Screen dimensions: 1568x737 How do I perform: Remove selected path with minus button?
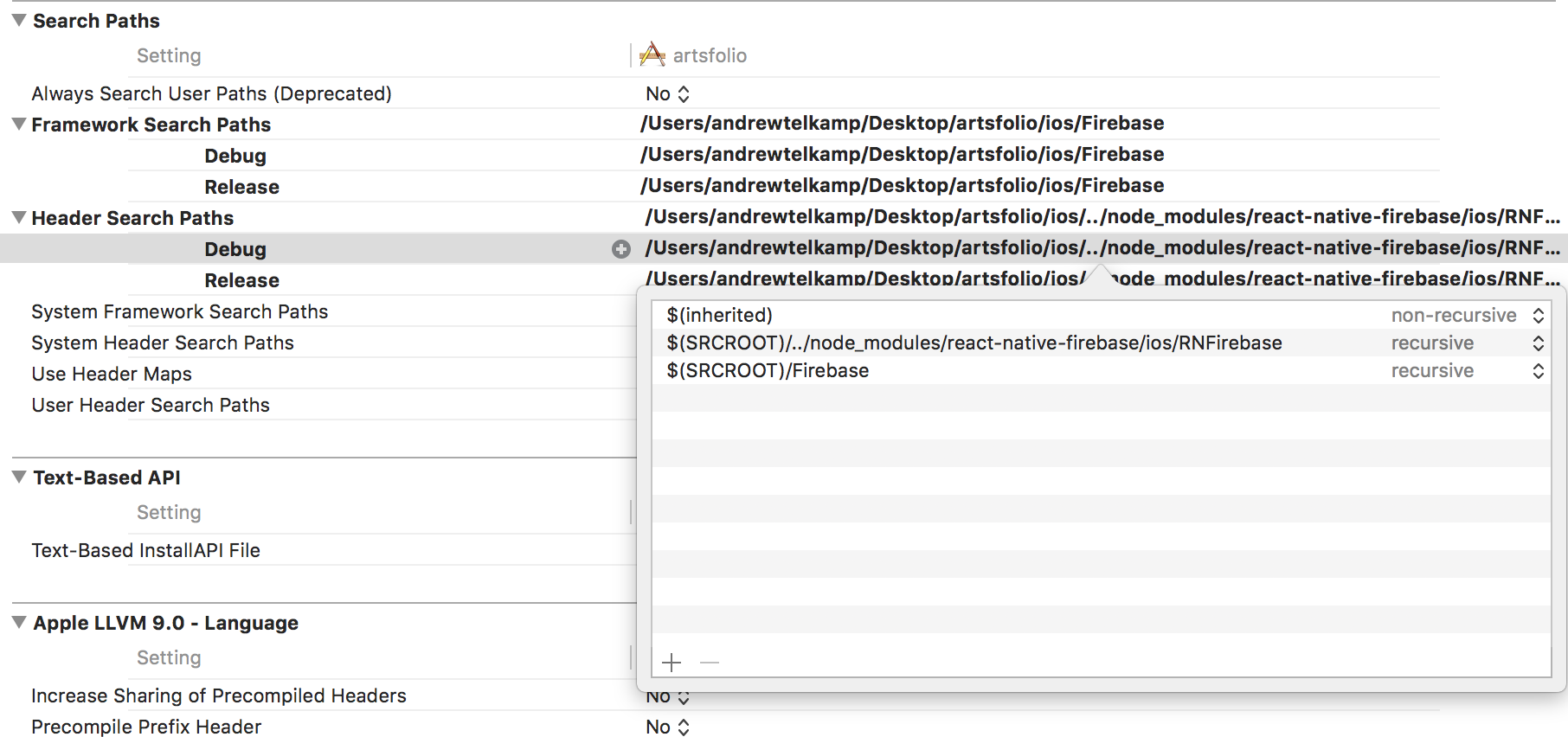[x=710, y=663]
